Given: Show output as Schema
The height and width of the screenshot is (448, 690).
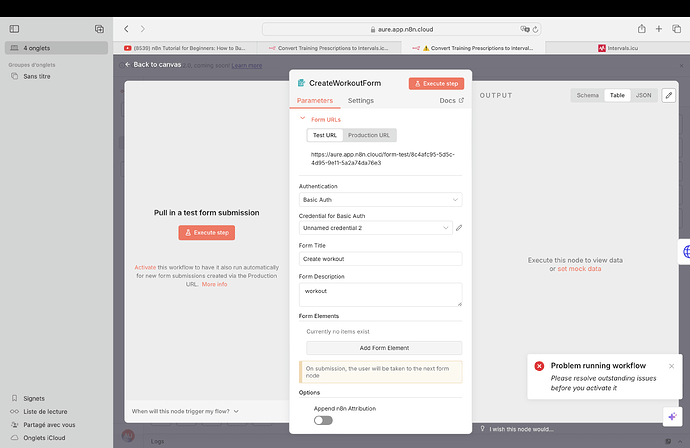Looking at the screenshot, I should [x=587, y=95].
